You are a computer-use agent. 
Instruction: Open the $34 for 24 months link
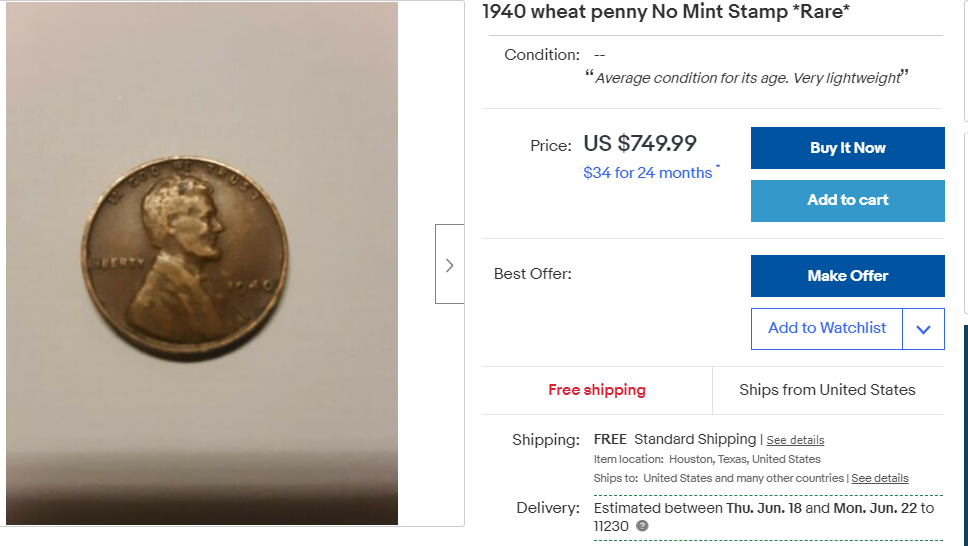tap(647, 173)
